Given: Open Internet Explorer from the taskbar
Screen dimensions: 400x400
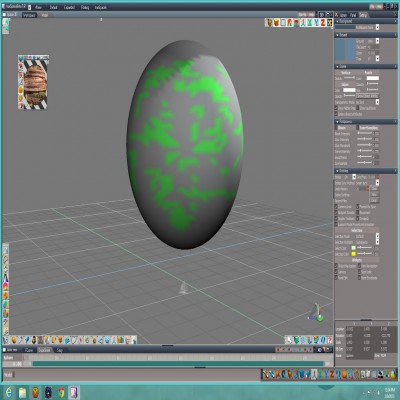Looking at the screenshot, I should pyautogui.click(x=9, y=392).
